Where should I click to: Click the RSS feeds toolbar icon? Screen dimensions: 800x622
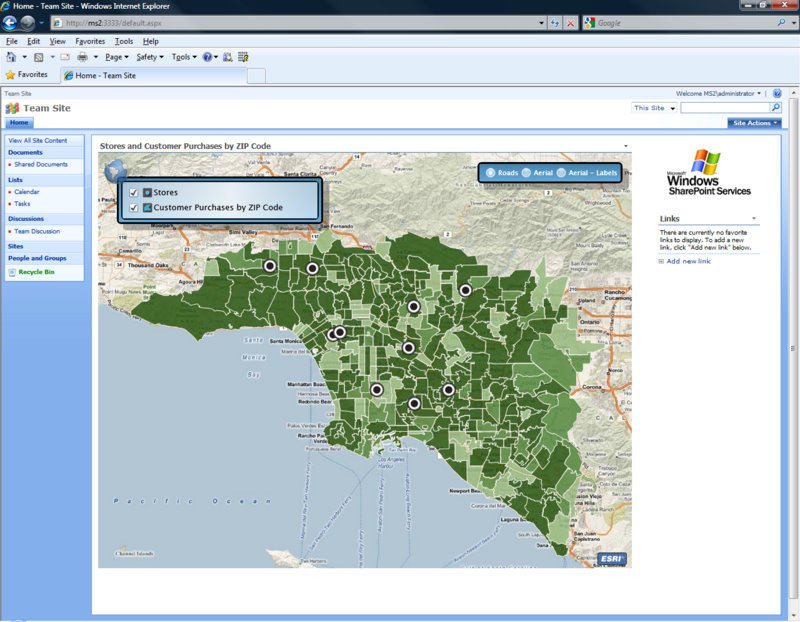38,57
